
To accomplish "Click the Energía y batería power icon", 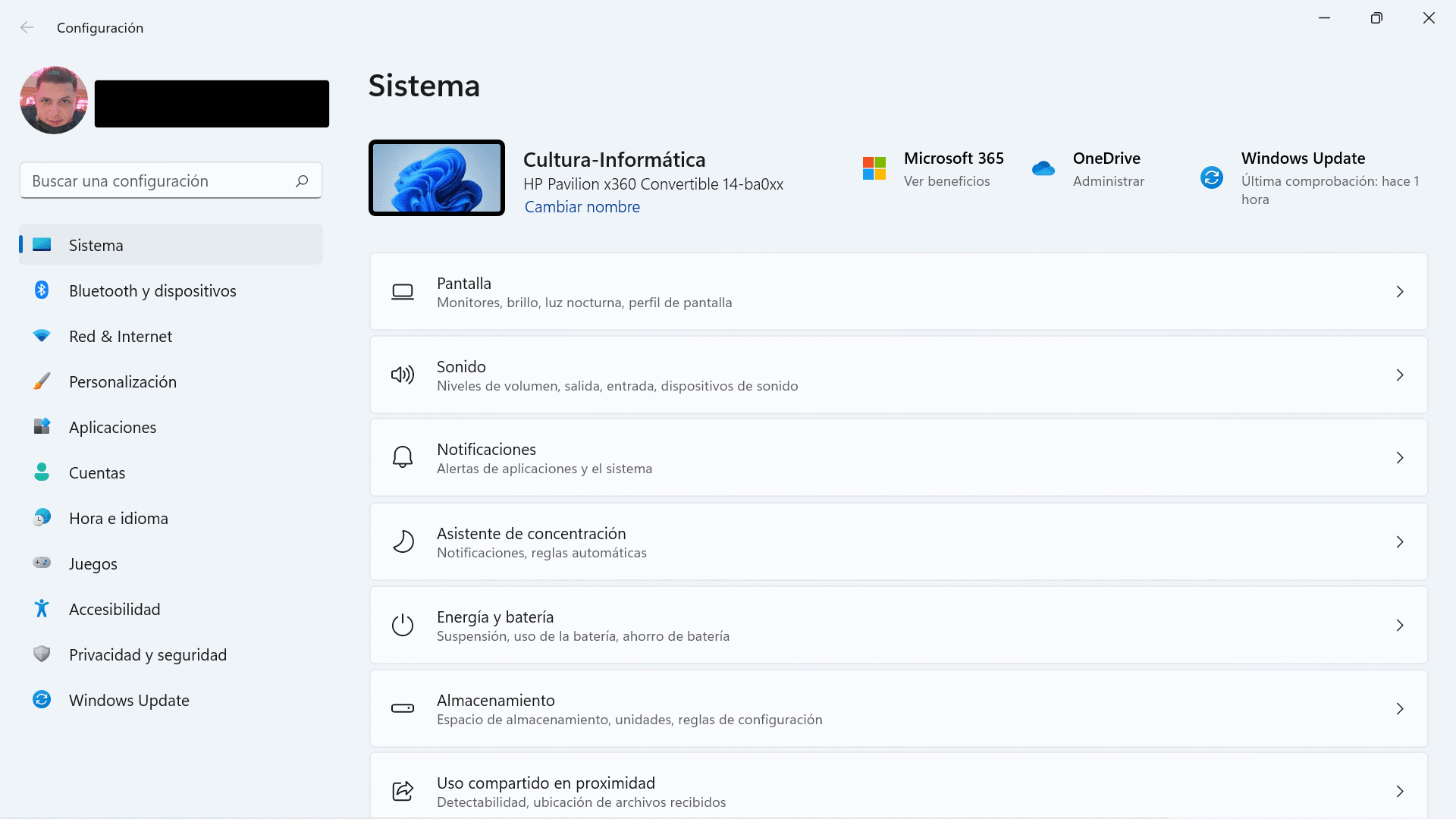I will (403, 625).
